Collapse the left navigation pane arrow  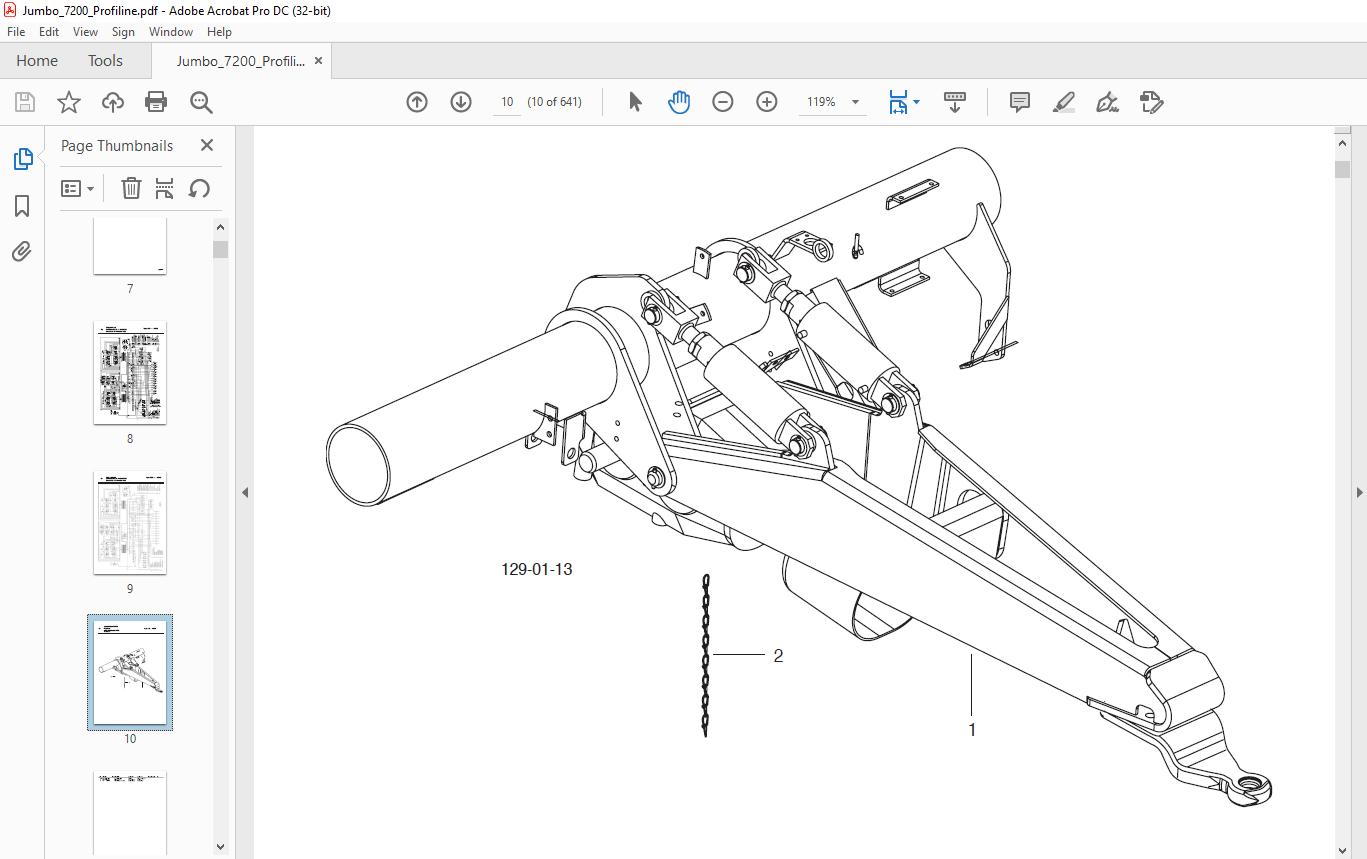245,492
